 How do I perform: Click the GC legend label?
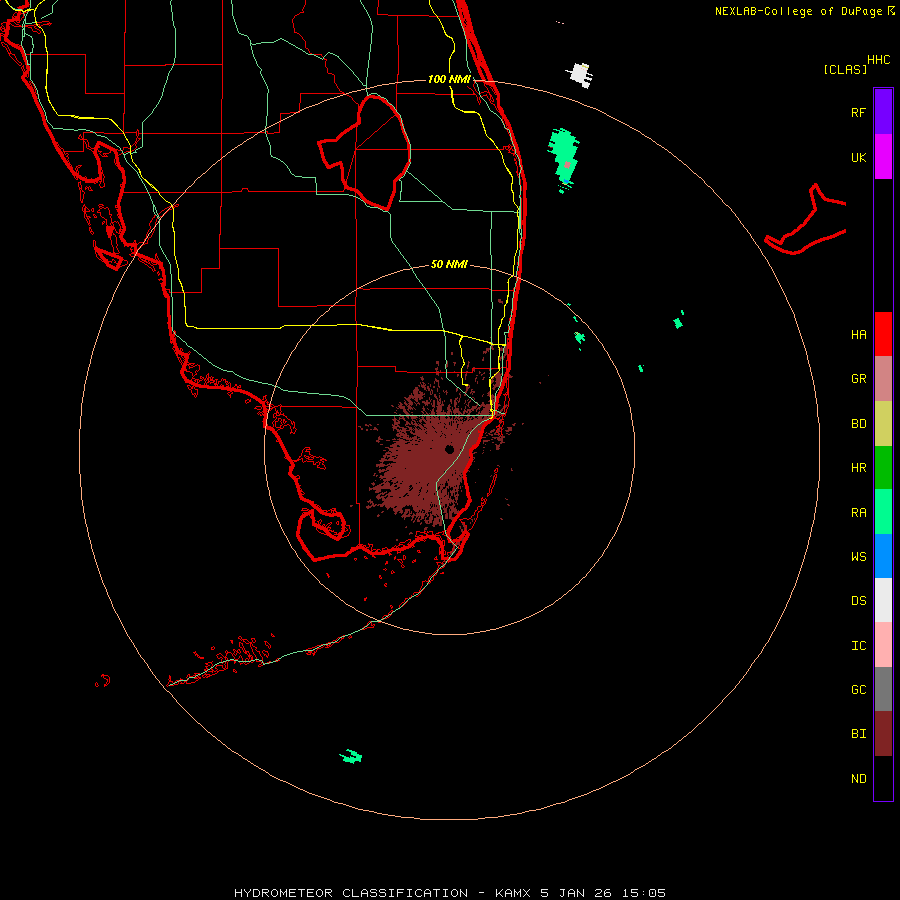(858, 689)
